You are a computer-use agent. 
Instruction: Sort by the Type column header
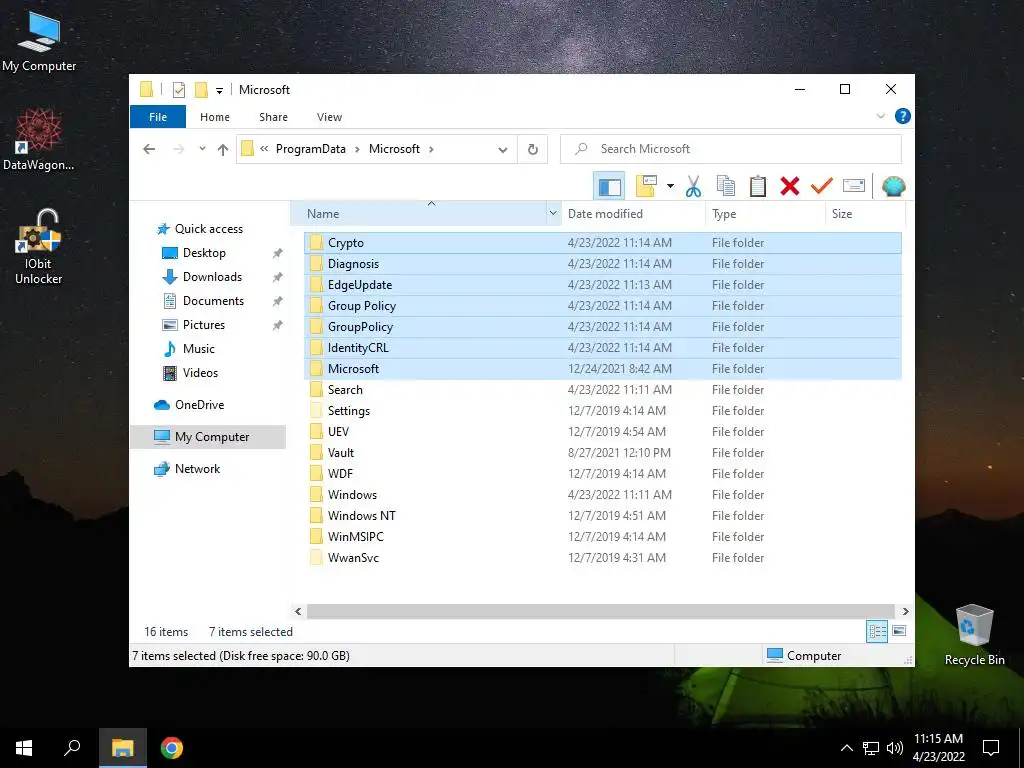[x=765, y=214]
